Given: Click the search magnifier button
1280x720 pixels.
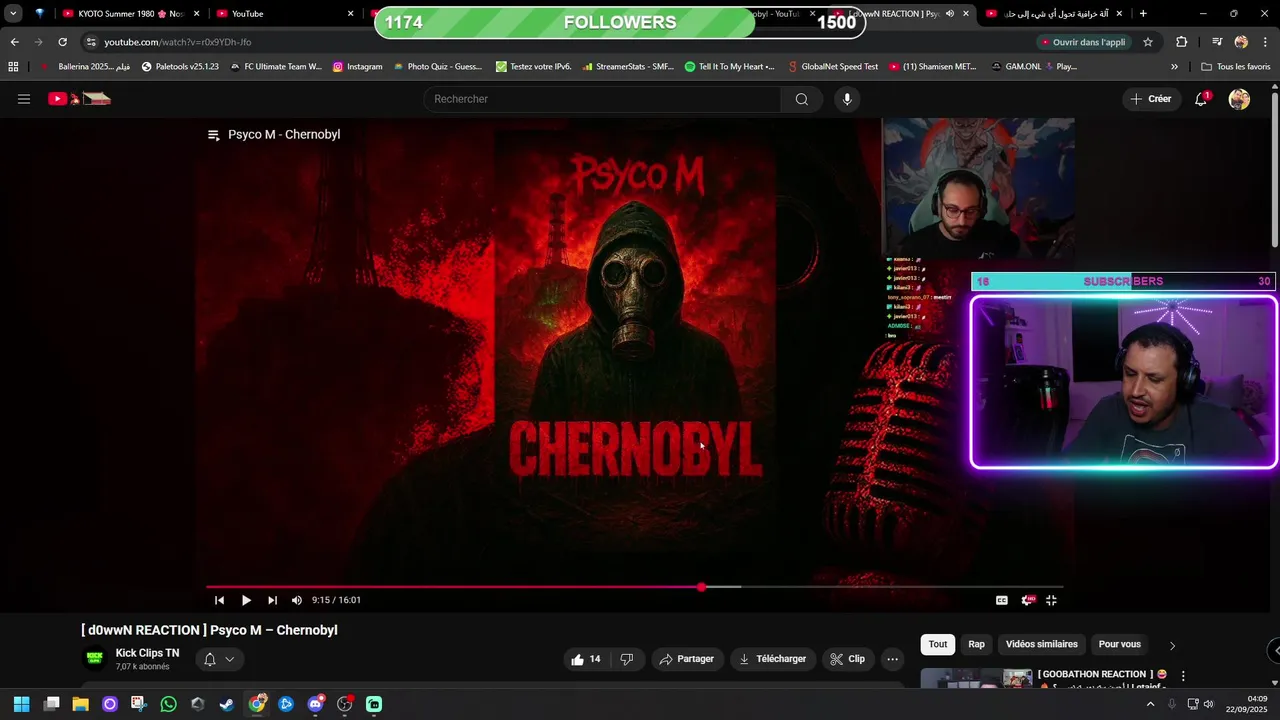Looking at the screenshot, I should 801,99.
